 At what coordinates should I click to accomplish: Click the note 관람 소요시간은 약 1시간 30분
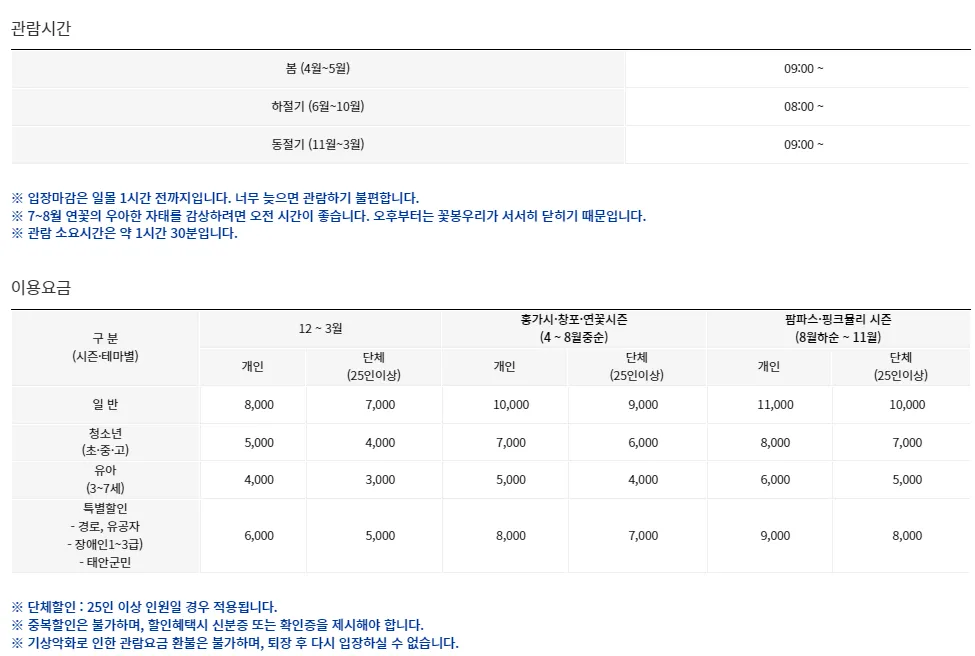point(124,233)
